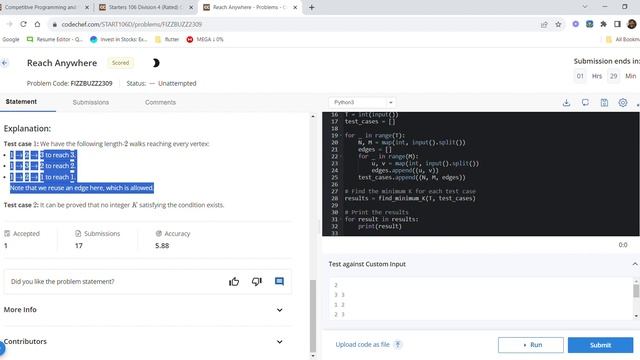Switch to the Starters 106 Division 4 tab
The height and width of the screenshot is (360, 640).
(x=145, y=7)
